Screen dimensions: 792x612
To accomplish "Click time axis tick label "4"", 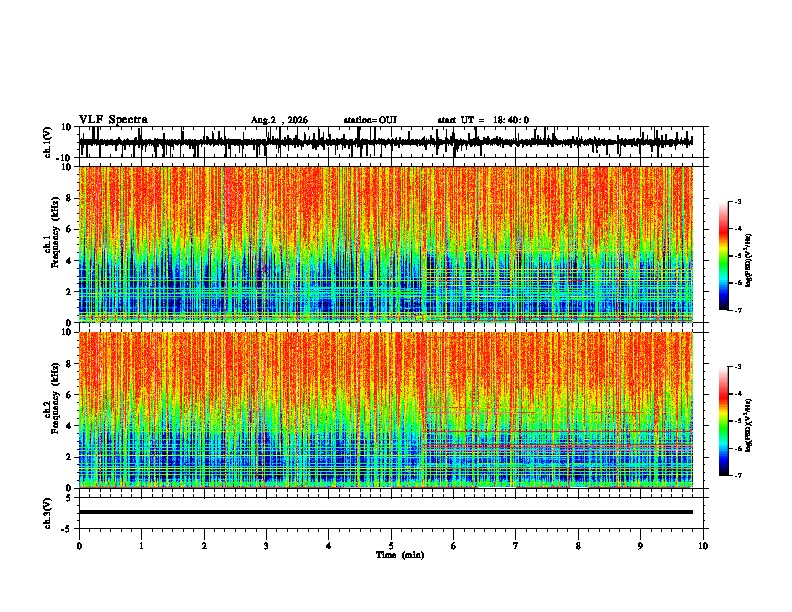I will pos(329,546).
